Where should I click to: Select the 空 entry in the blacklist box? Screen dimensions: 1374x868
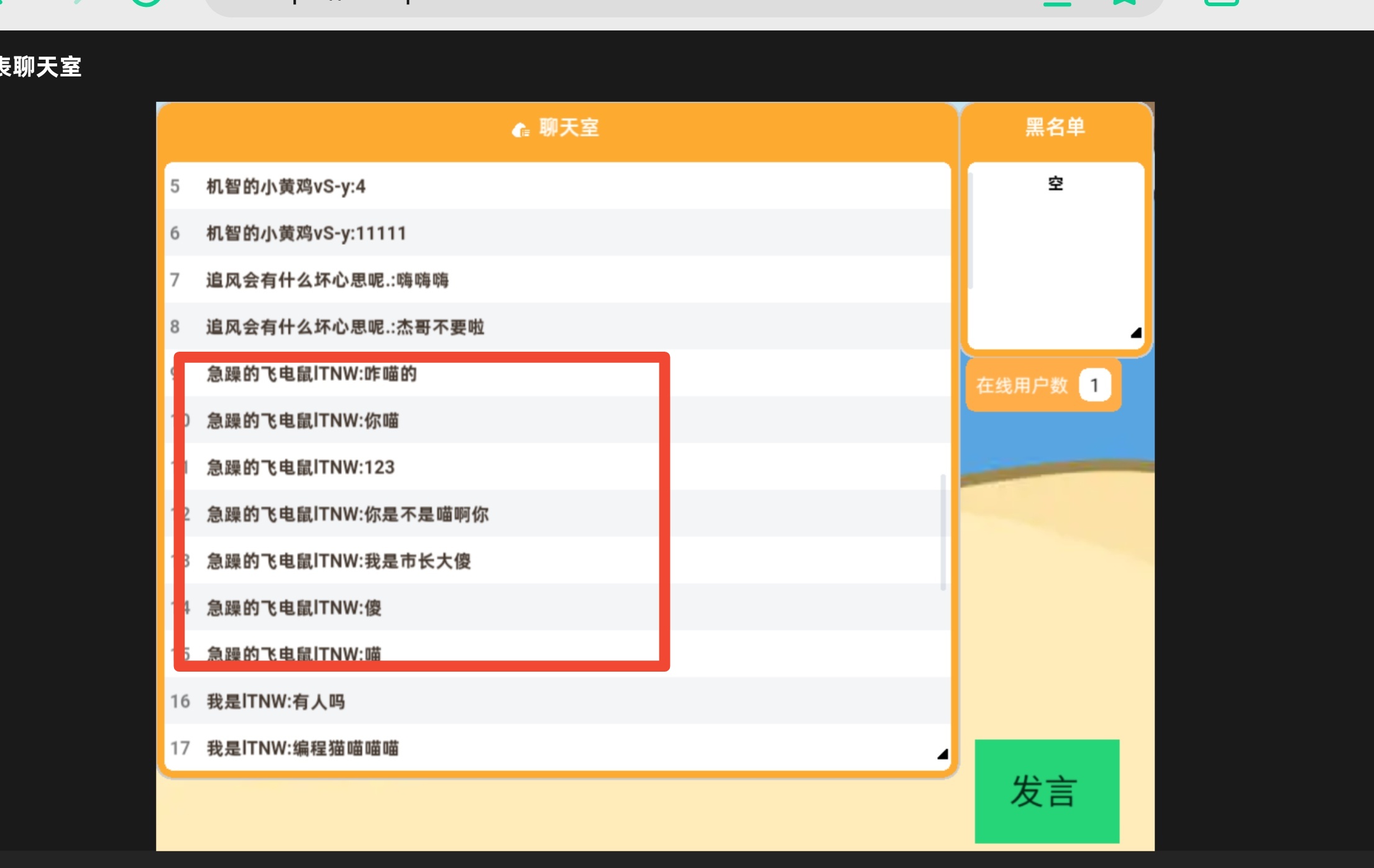[x=1055, y=184]
